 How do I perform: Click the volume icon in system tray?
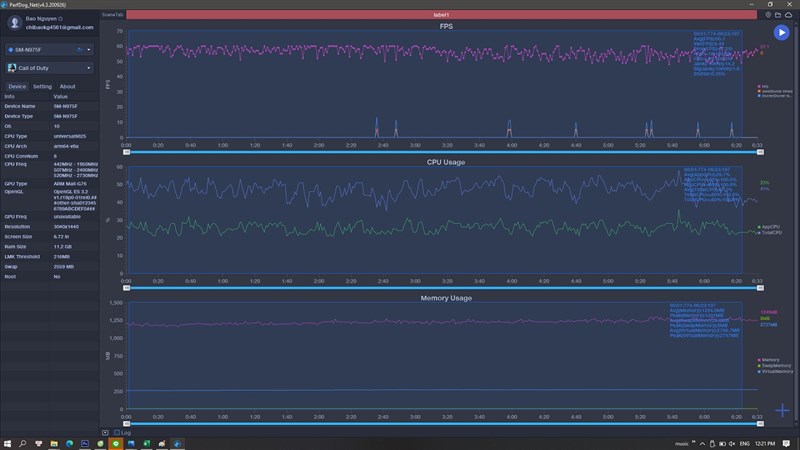[732, 444]
